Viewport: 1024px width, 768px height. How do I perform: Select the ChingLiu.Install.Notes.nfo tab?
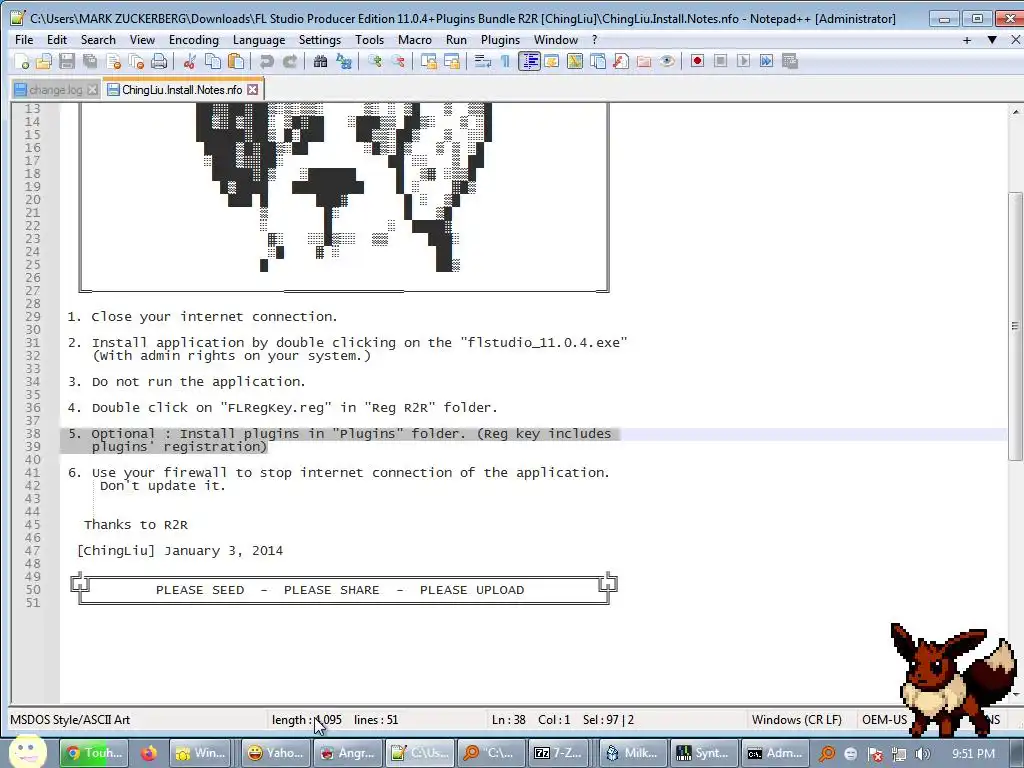pos(182,89)
